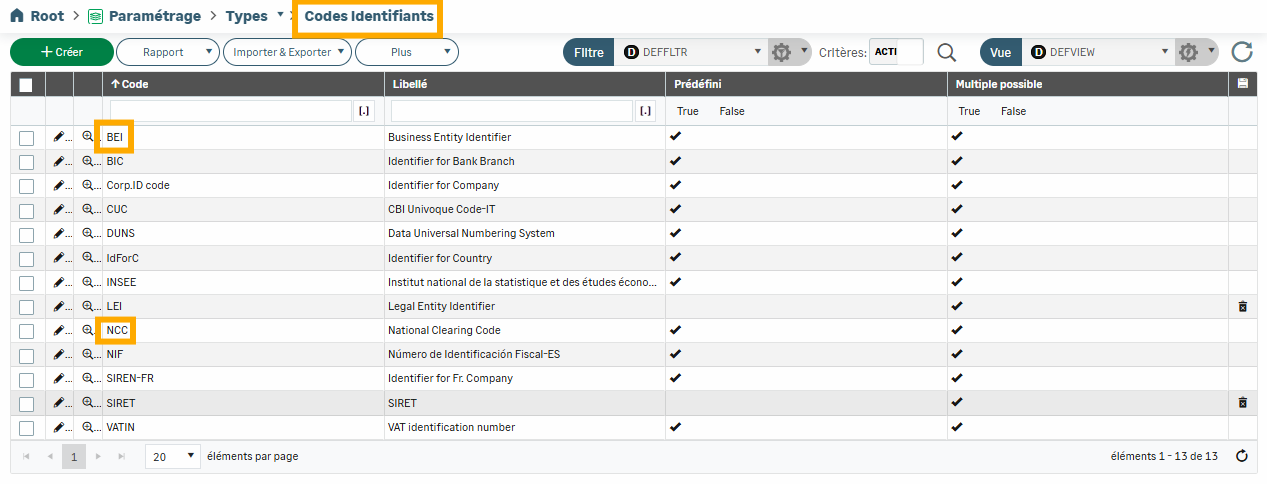Viewport: 1267px width, 484px height.
Task: Tick the checkbox for the DUNS row
Action: coord(27,234)
